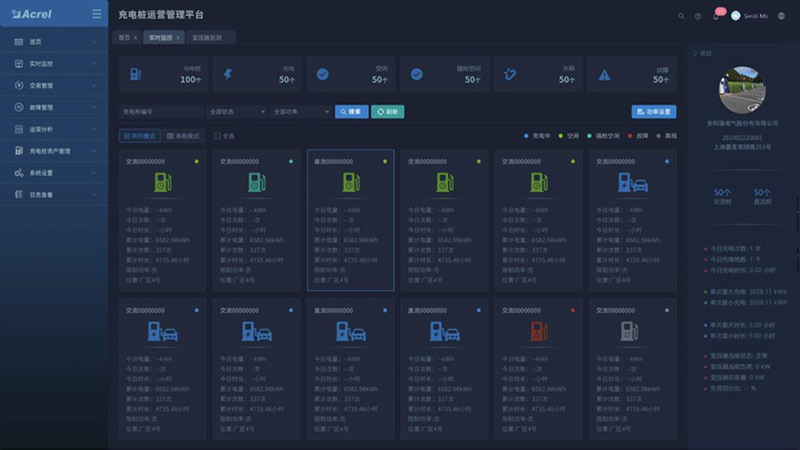800x450 pixels.
Task: Click the warning triangle 故障 summary icon
Action: pos(604,75)
